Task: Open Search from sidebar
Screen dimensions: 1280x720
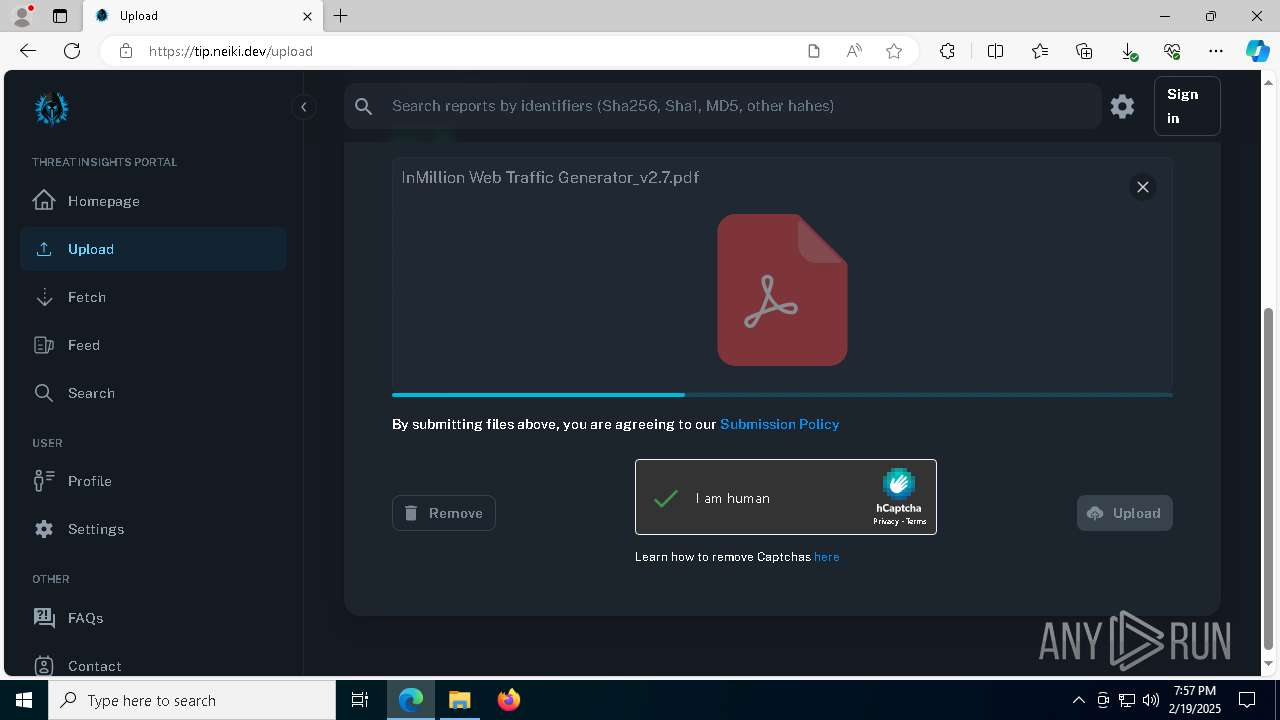Action: [x=153, y=393]
